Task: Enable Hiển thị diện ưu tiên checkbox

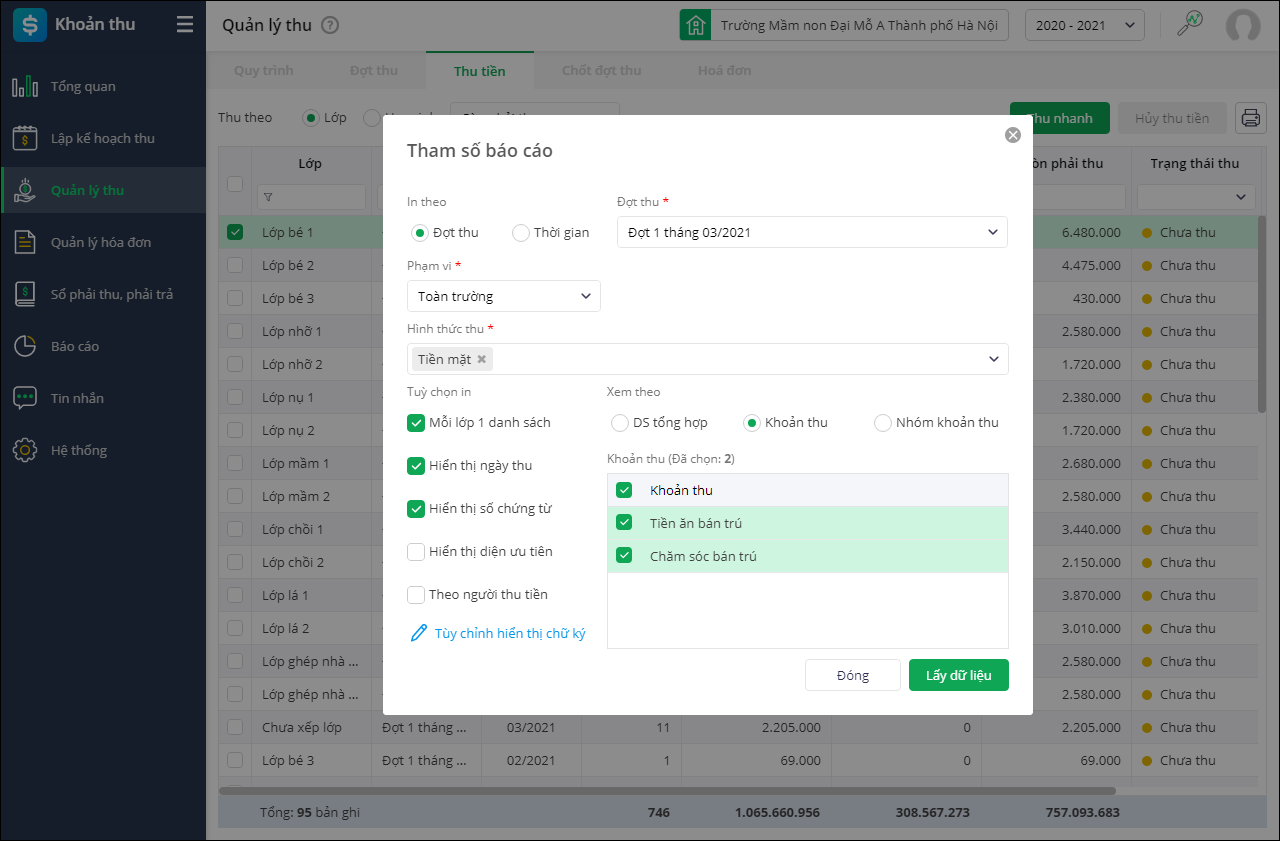Action: point(416,552)
